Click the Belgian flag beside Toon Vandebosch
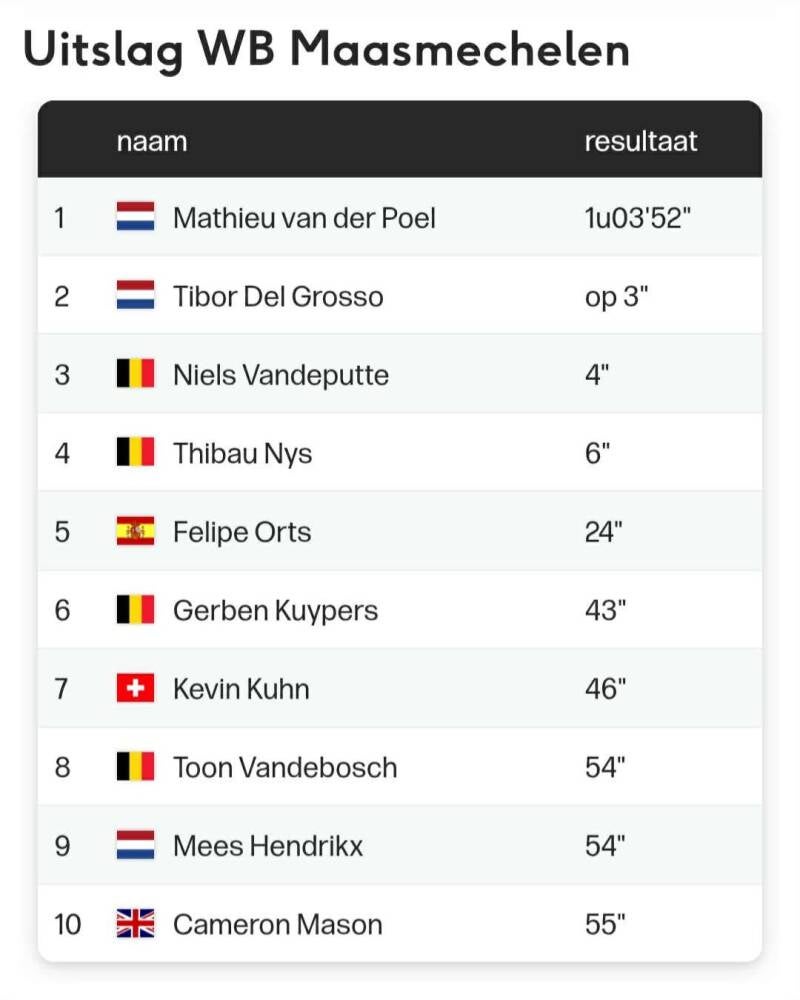Image resolution: width=800 pixels, height=1000 pixels. (x=135, y=767)
